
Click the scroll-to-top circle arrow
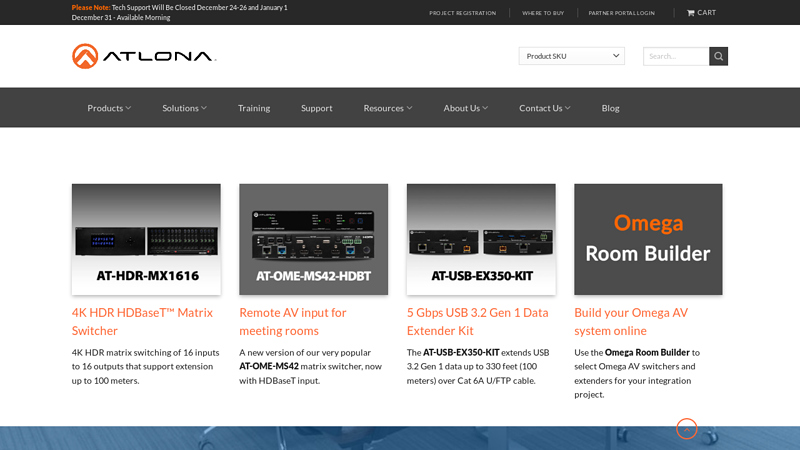[x=687, y=429]
